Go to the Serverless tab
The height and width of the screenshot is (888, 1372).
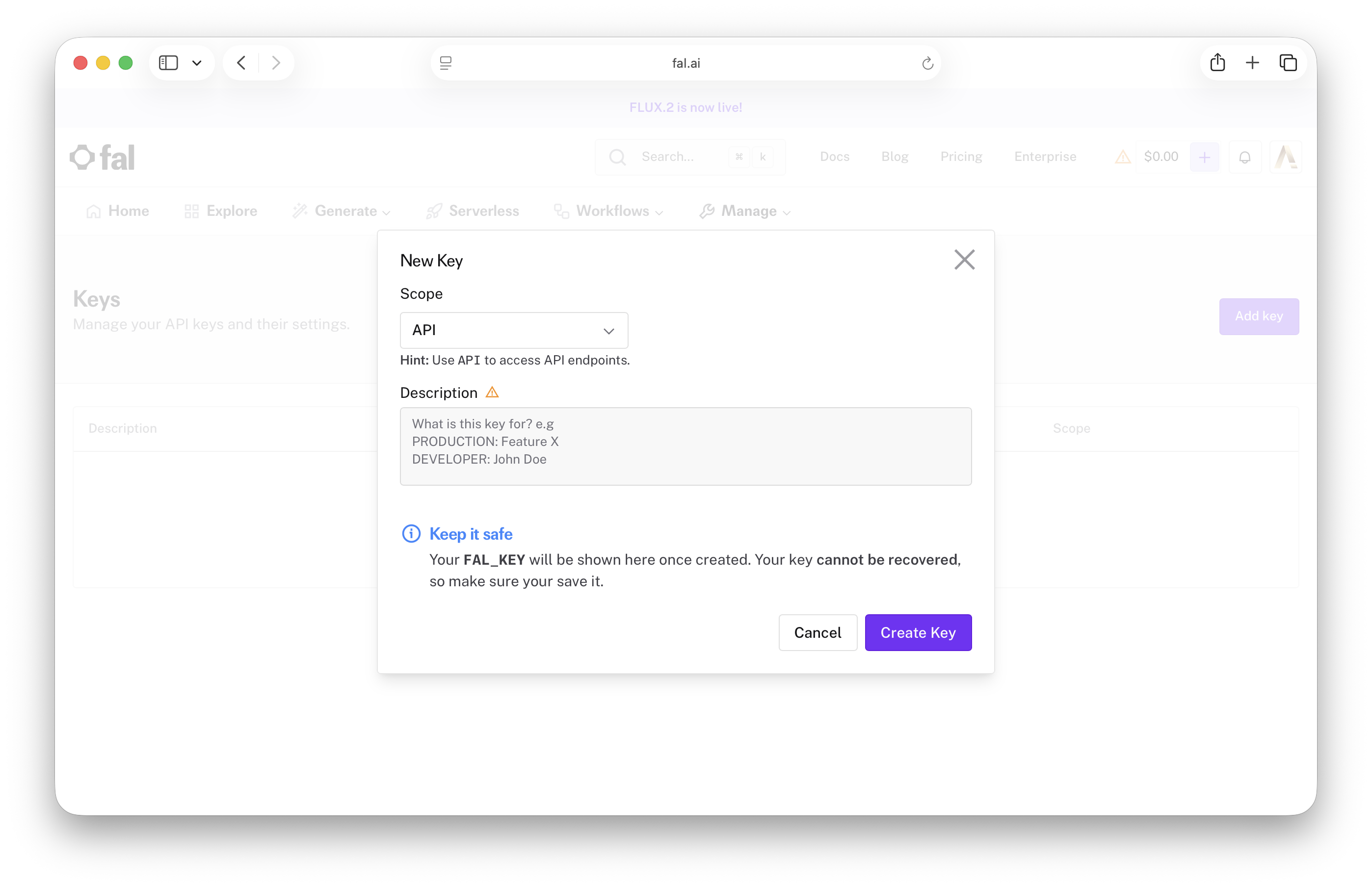[472, 211]
